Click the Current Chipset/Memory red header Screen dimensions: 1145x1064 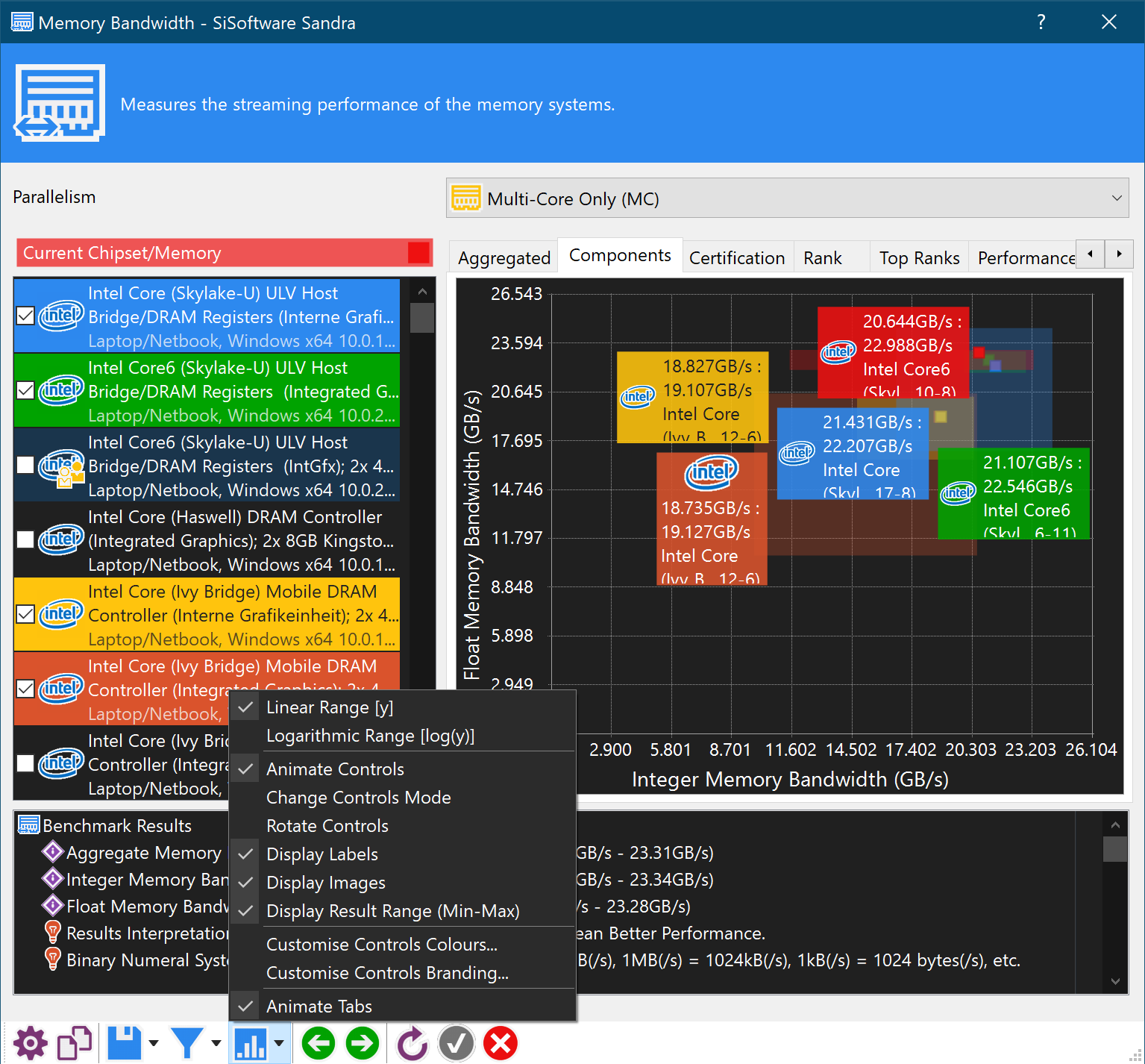pyautogui.click(x=225, y=253)
